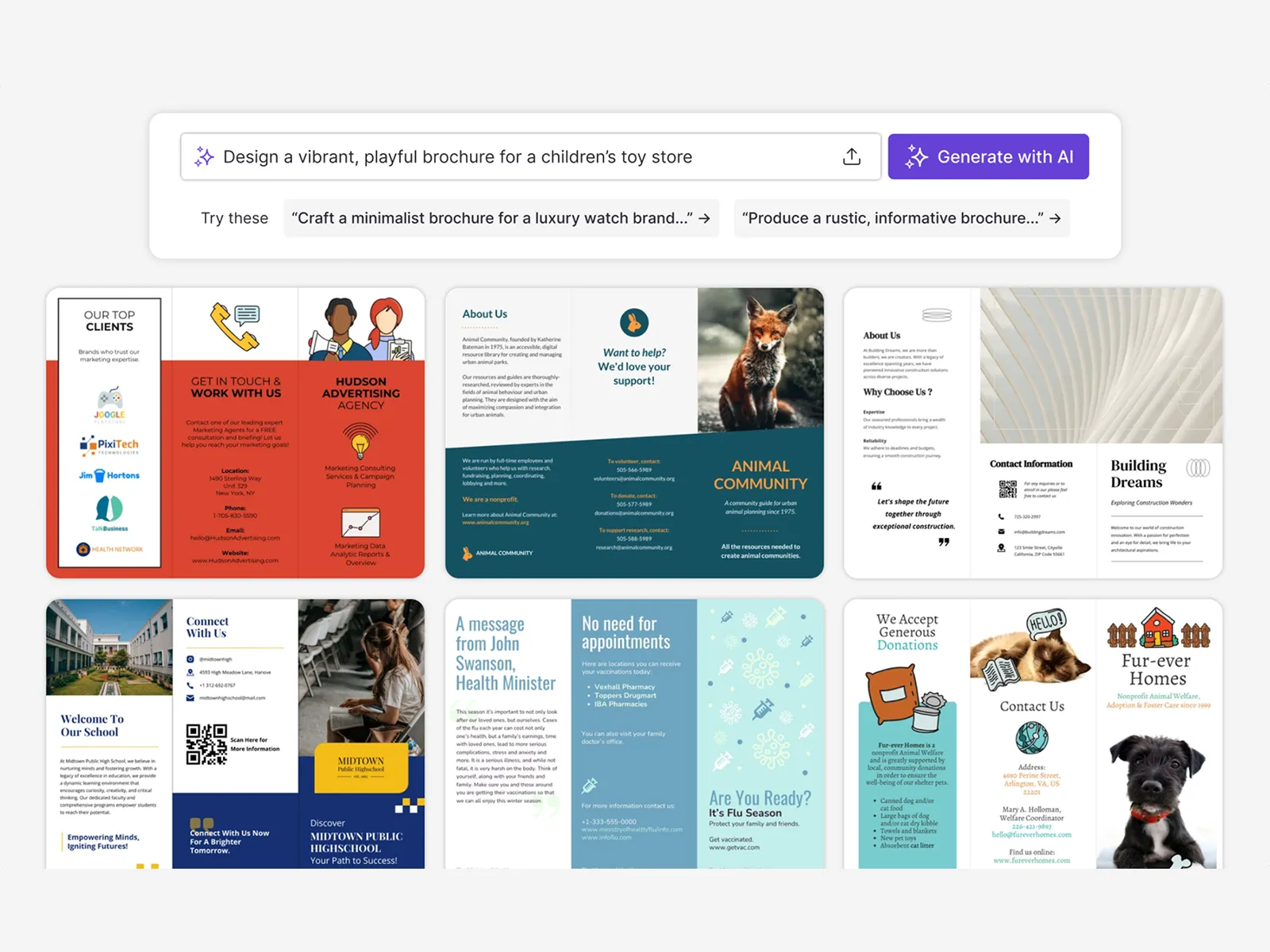
Task: Click the upload icon in the prompt field
Action: click(x=852, y=156)
